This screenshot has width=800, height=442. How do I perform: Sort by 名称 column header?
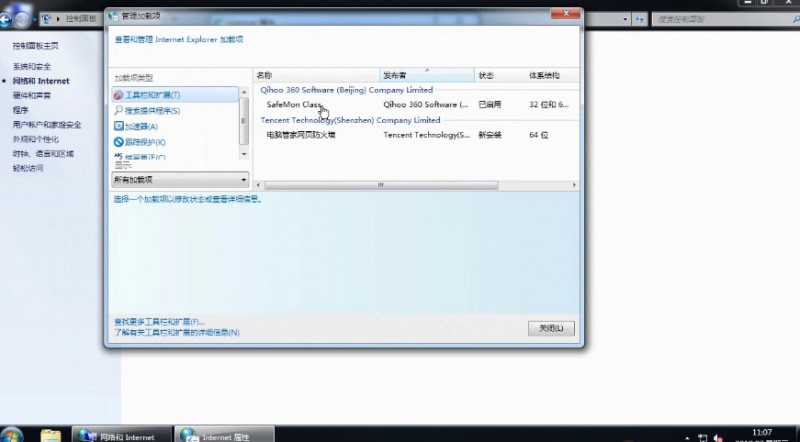point(316,75)
